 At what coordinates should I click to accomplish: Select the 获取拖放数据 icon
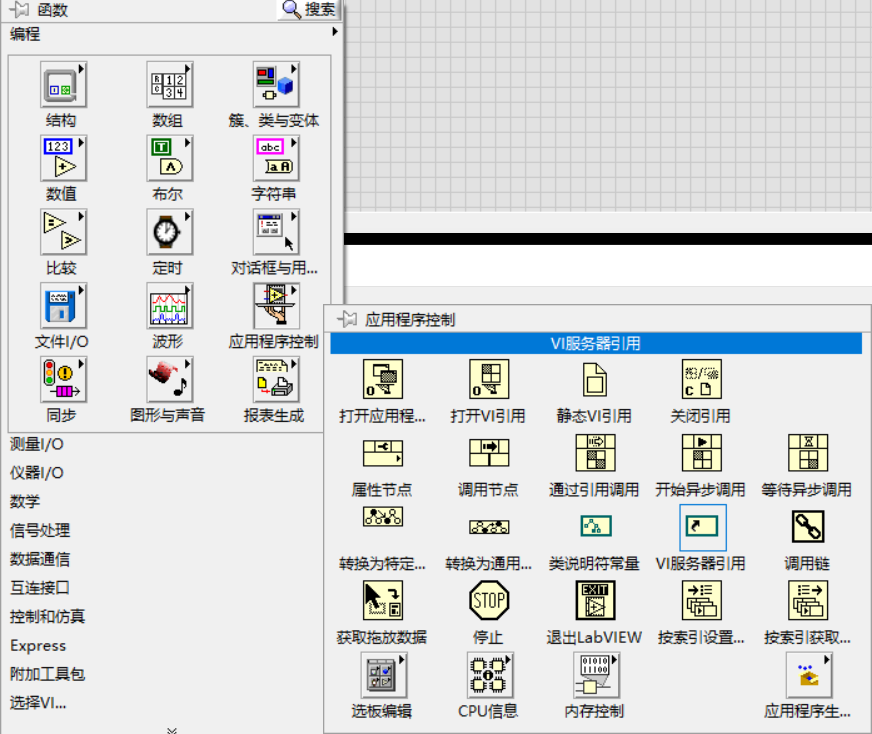[x=385, y=601]
